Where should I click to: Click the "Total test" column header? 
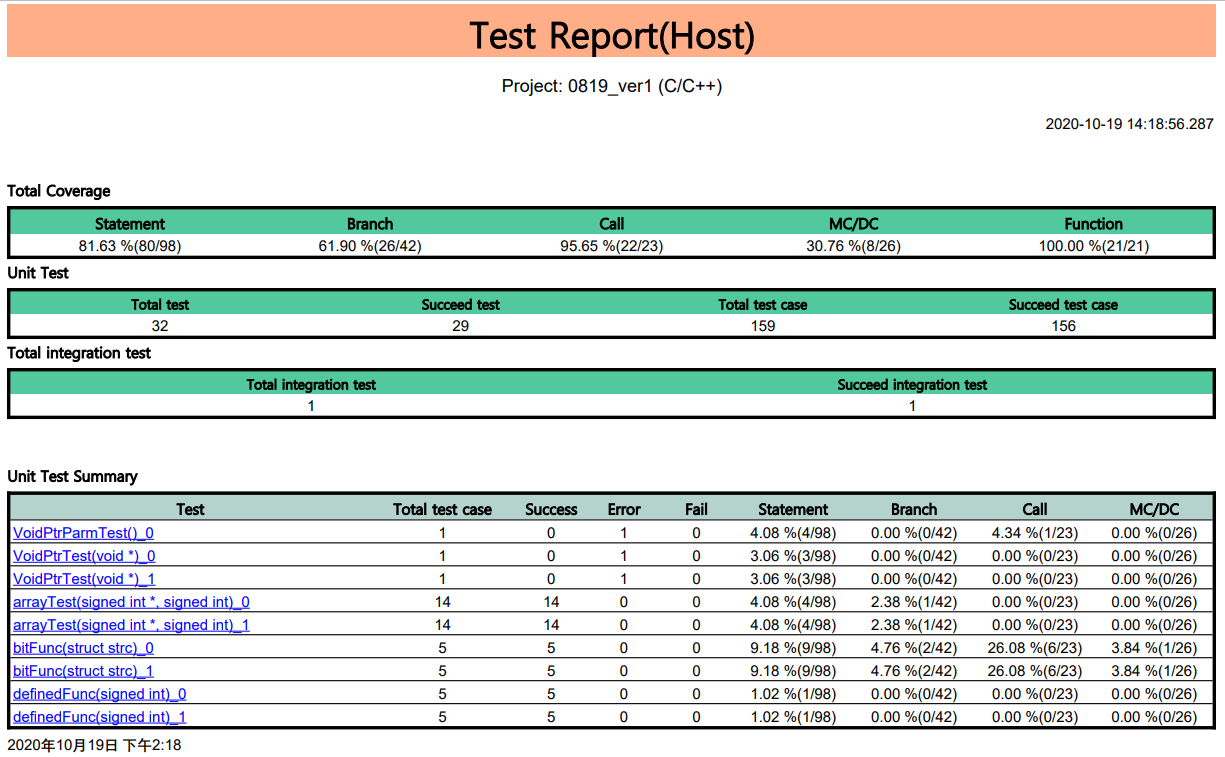pyautogui.click(x=160, y=305)
